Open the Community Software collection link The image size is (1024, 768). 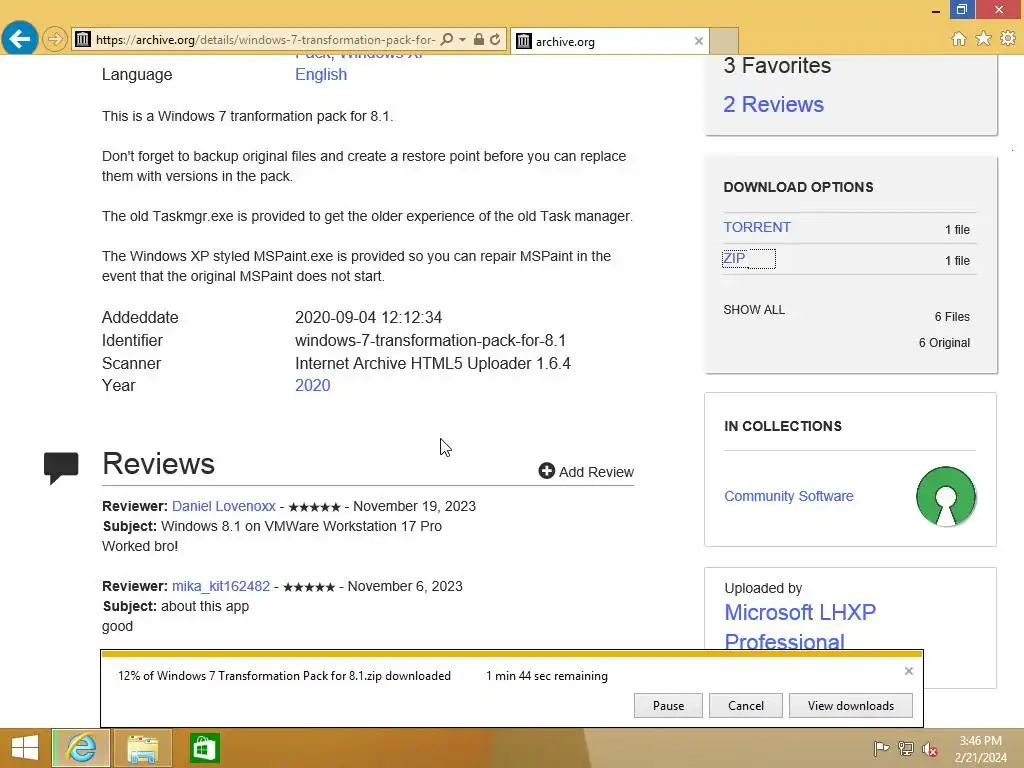788,496
